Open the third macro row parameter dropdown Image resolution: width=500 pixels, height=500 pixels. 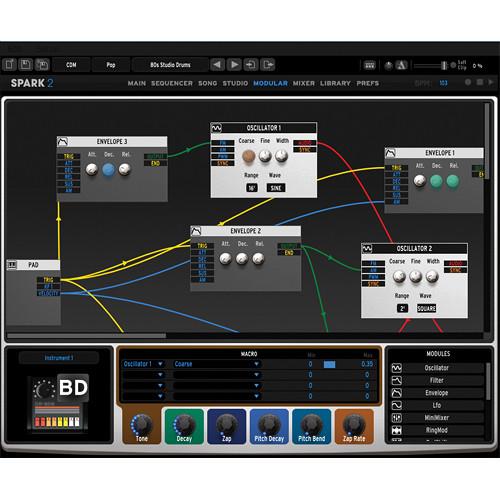click(x=217, y=385)
